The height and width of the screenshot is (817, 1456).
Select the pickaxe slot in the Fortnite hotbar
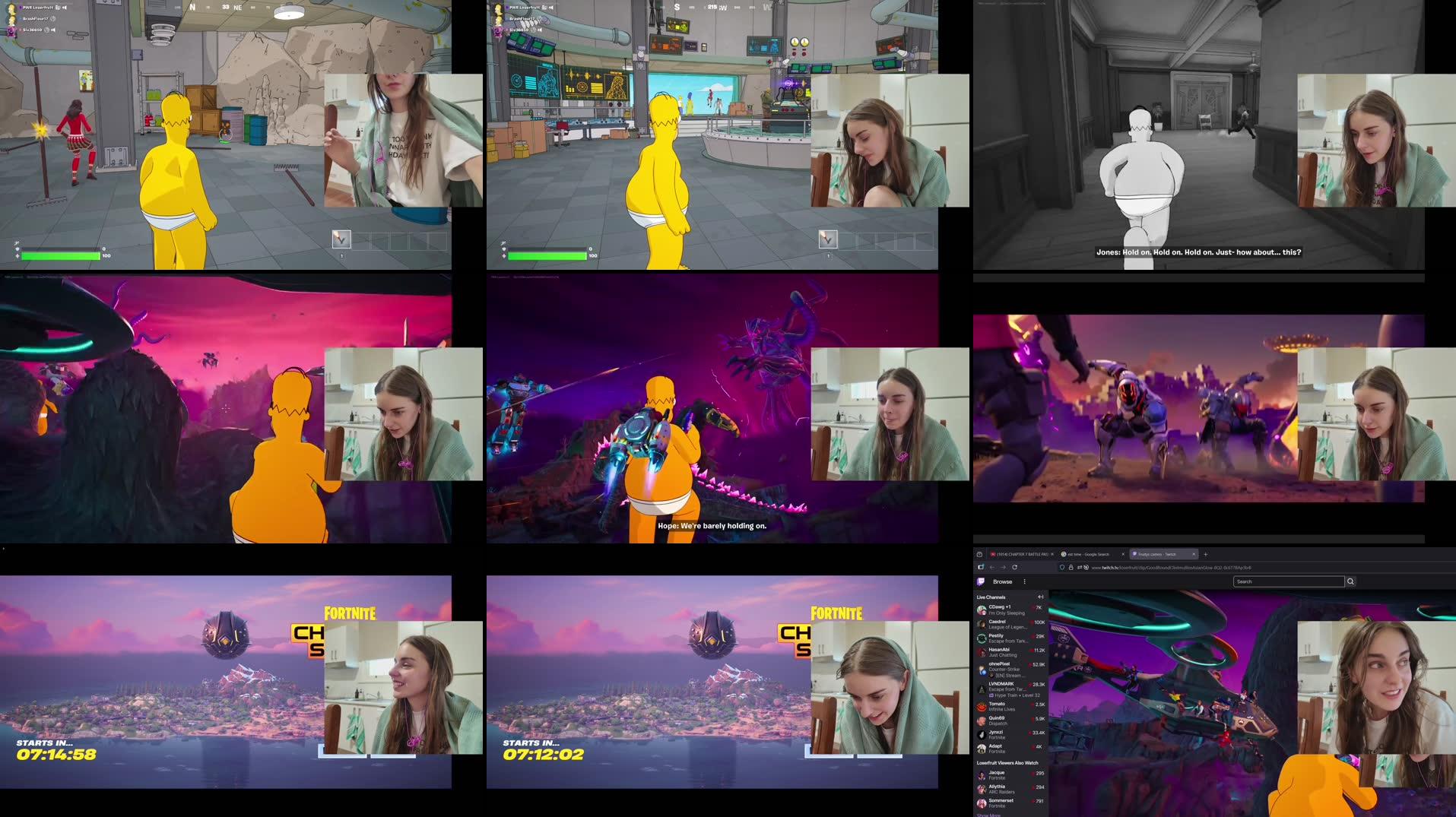[340, 238]
